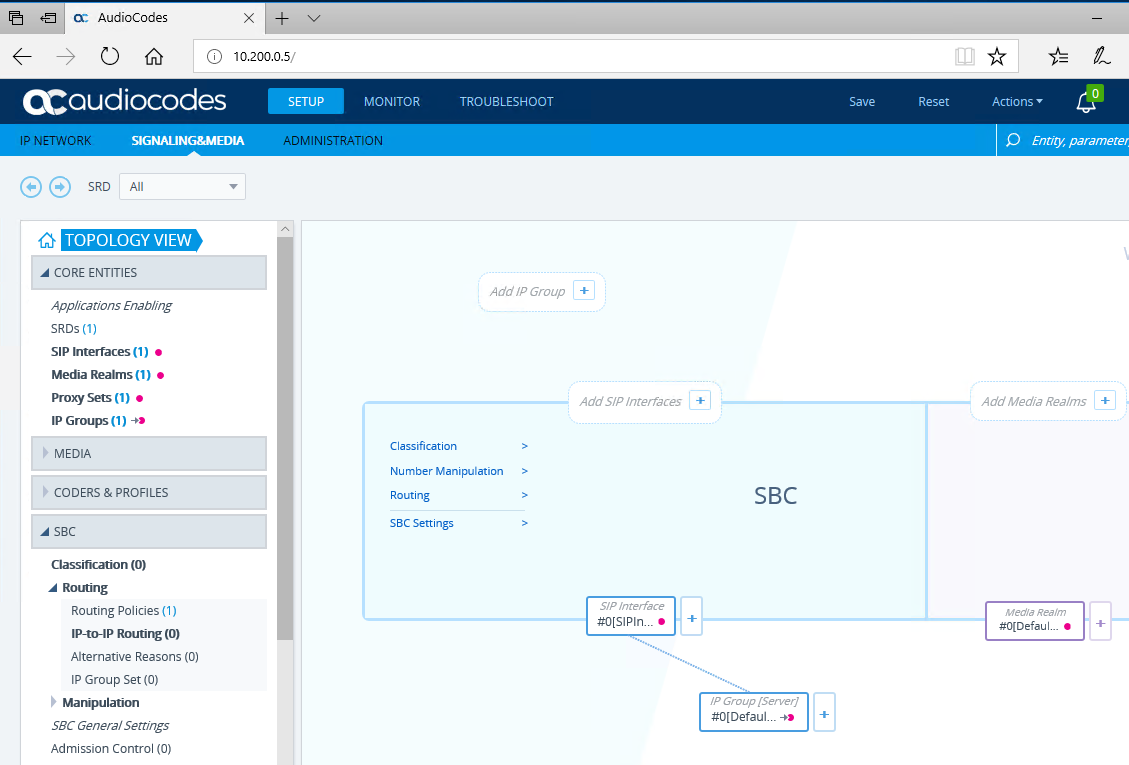Click plus icon on Add IP Group
The image size is (1129, 765).
tap(585, 290)
